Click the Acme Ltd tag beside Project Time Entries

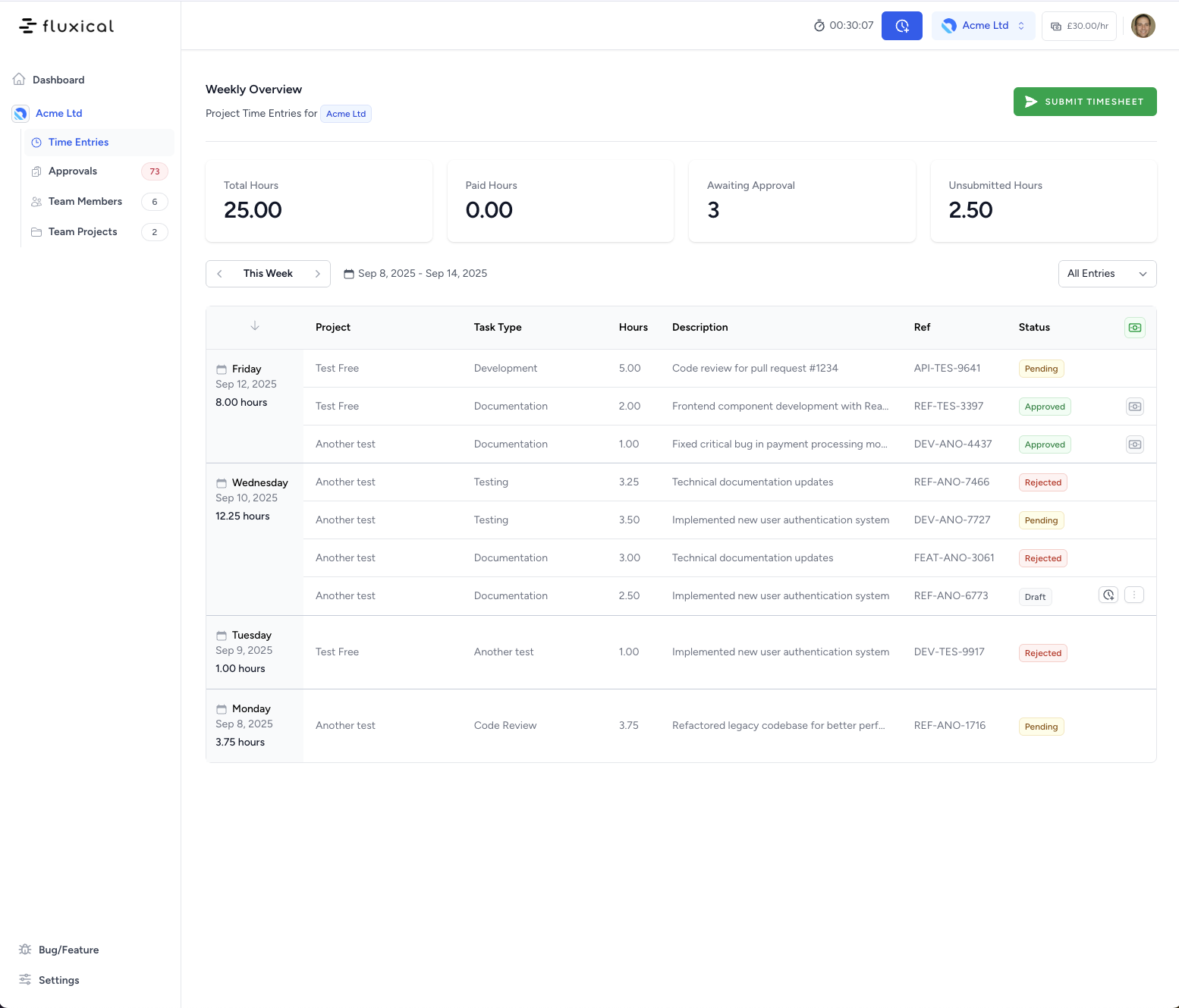pos(345,114)
